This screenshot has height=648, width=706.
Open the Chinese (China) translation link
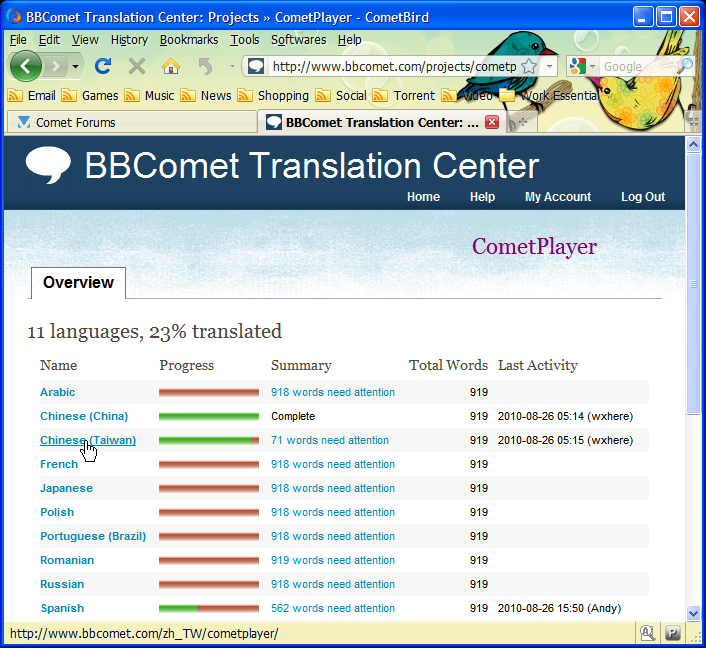(x=84, y=416)
